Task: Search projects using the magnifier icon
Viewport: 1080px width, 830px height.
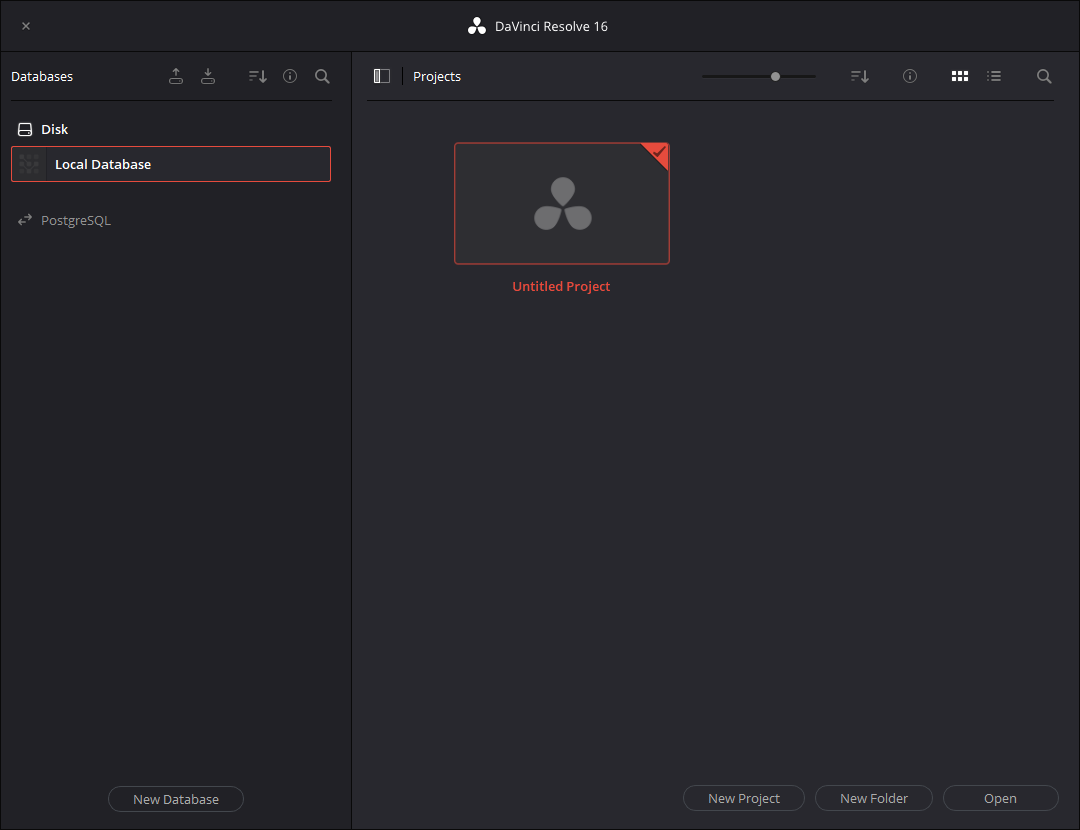Action: coord(1044,76)
